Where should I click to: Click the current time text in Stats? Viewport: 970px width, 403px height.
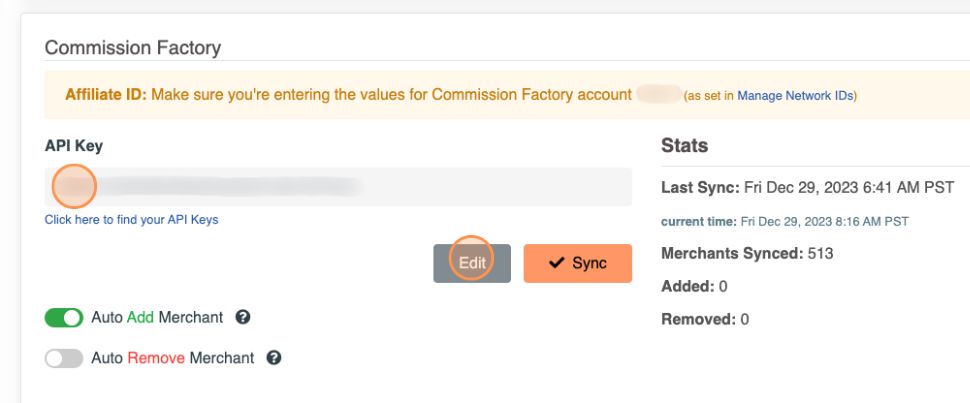click(x=785, y=221)
